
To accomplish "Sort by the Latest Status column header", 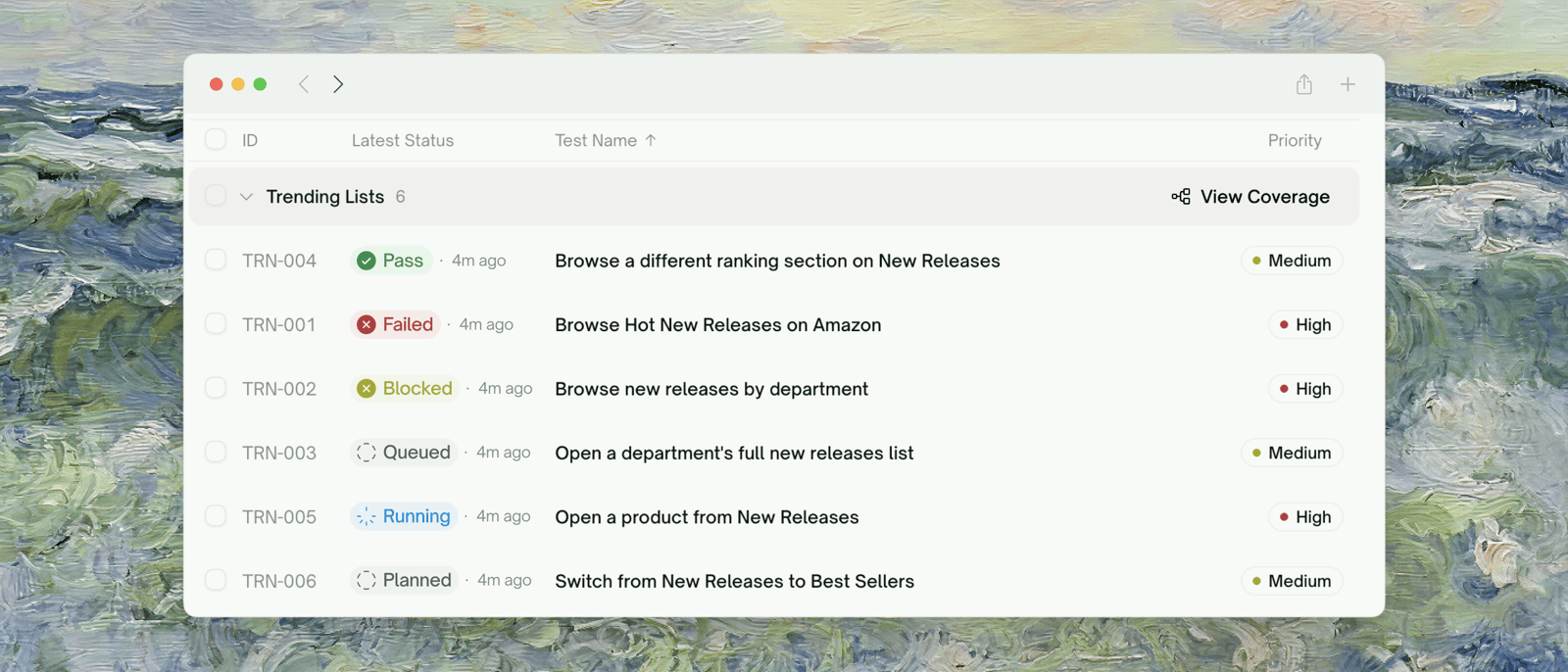I will tap(403, 140).
